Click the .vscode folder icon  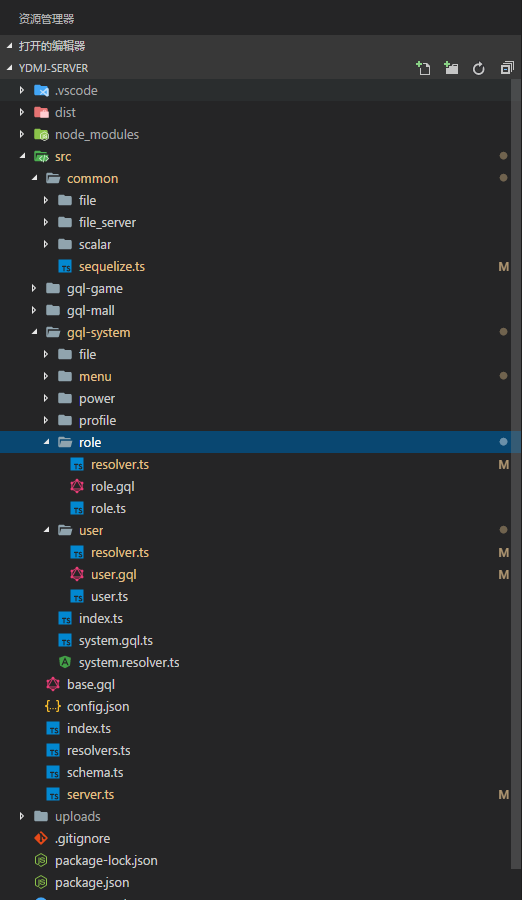click(41, 91)
